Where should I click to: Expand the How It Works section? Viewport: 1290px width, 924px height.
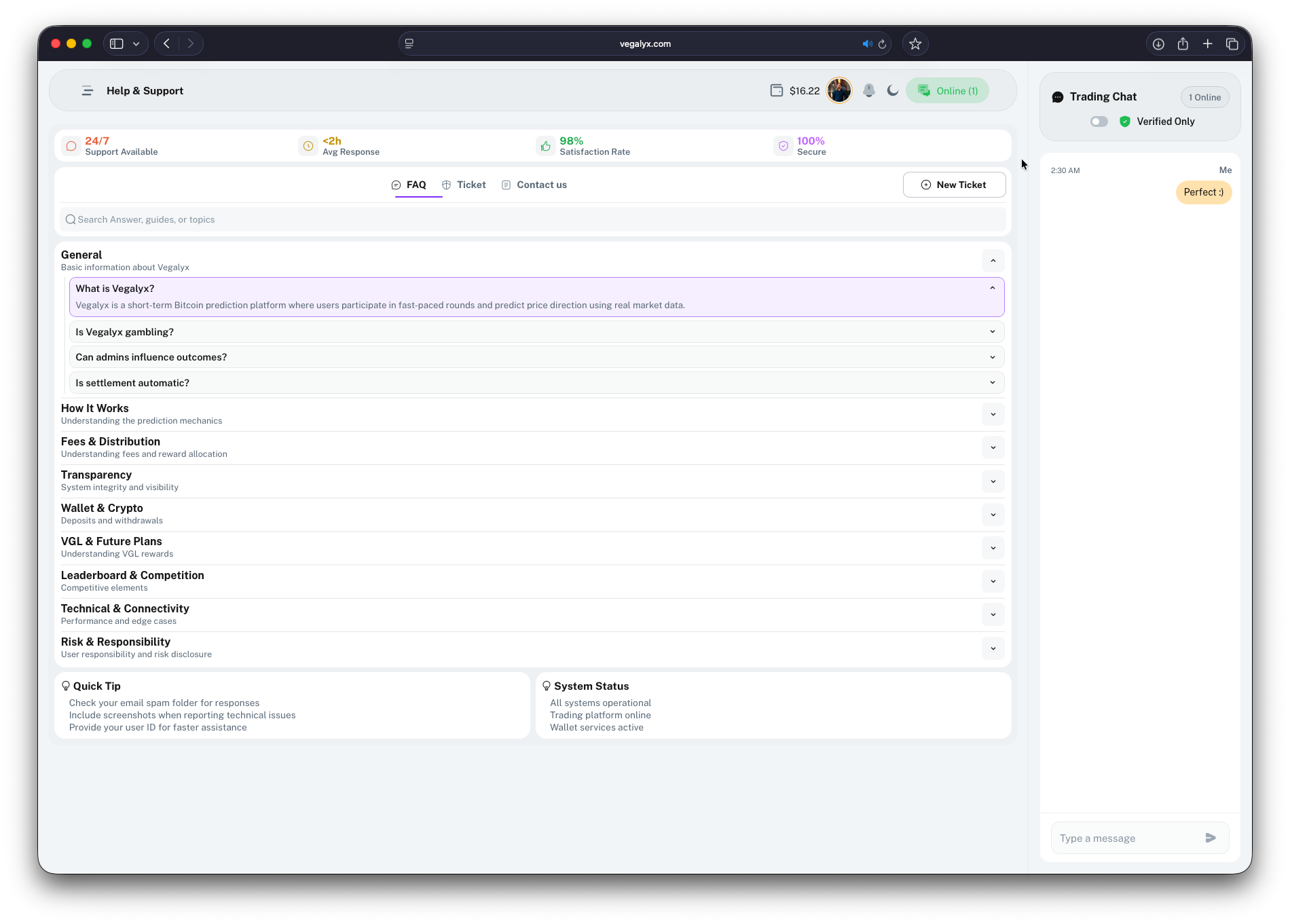click(x=993, y=414)
